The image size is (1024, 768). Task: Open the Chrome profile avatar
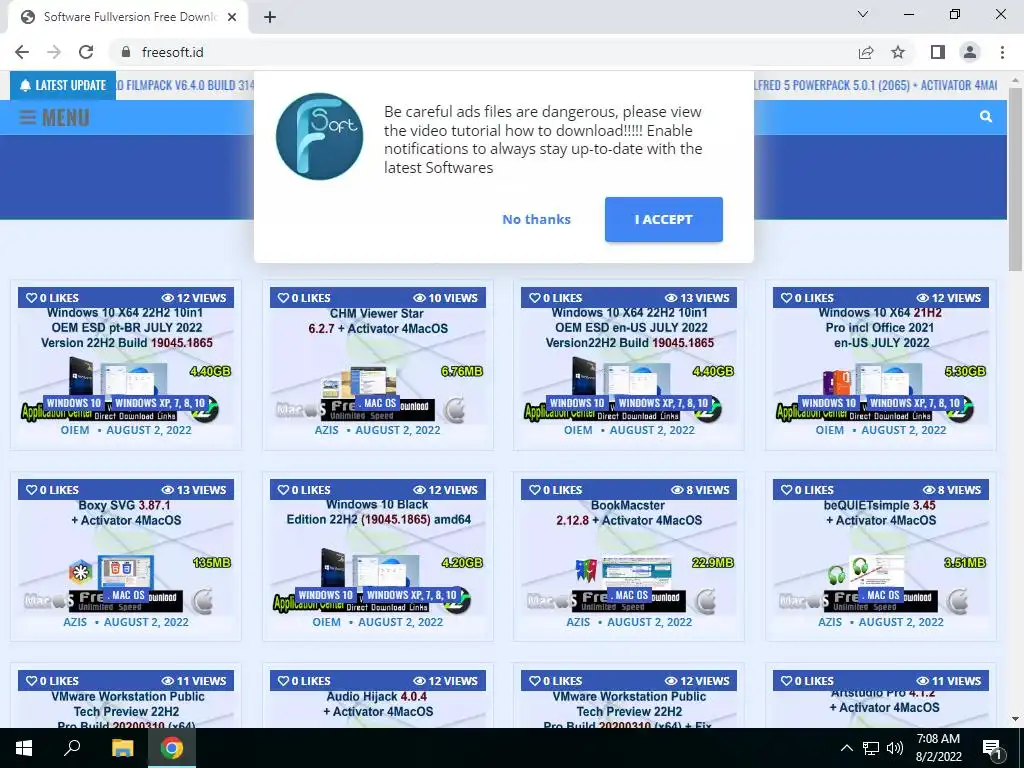pos(970,52)
